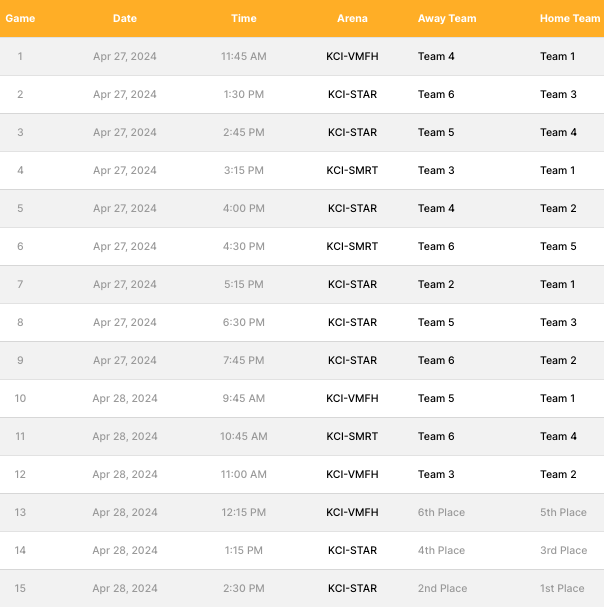This screenshot has height=607, width=604.
Task: Click the Home Team column header
Action: (x=570, y=18)
